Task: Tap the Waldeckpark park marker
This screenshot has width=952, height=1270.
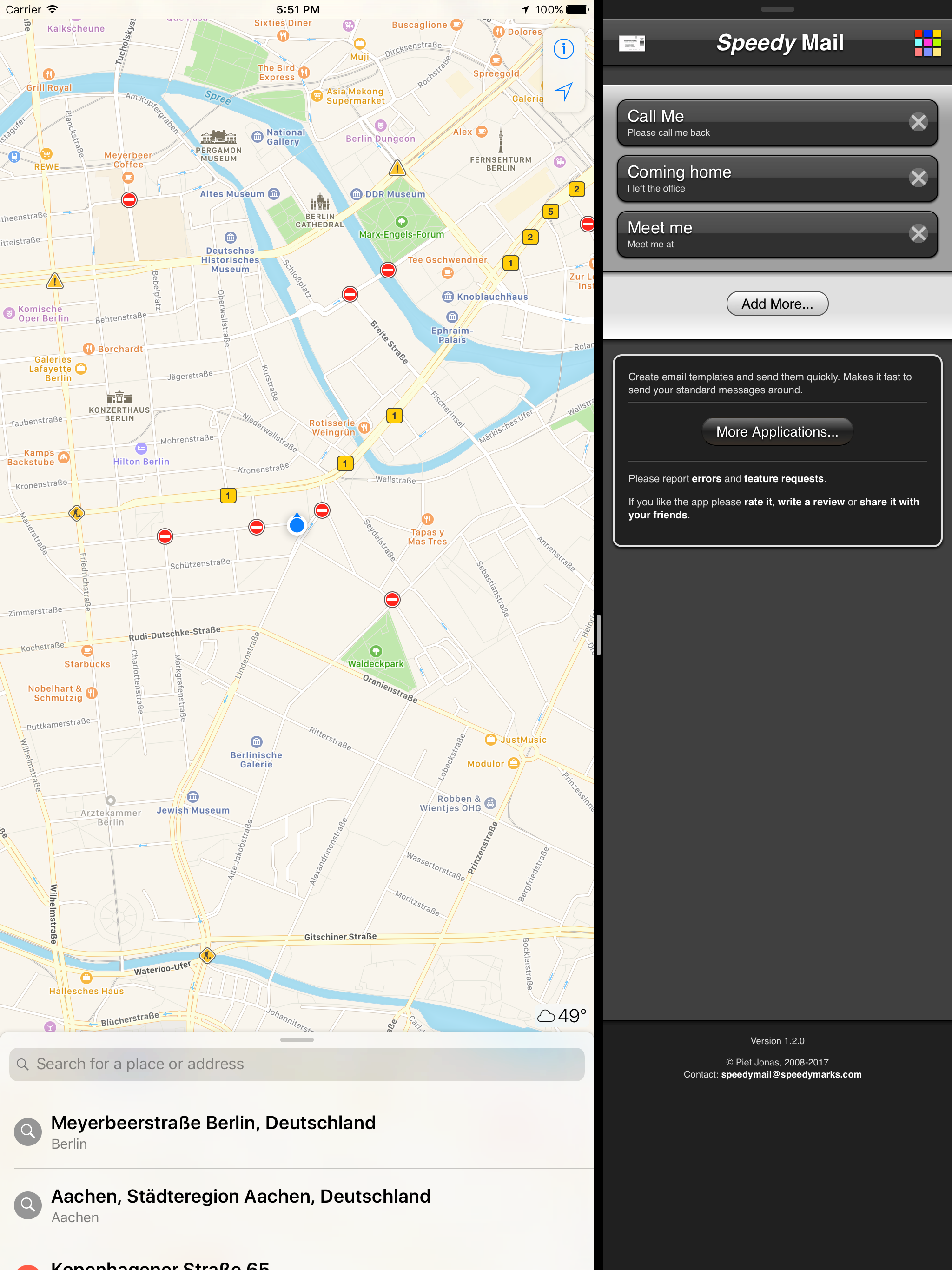Action: tap(376, 651)
